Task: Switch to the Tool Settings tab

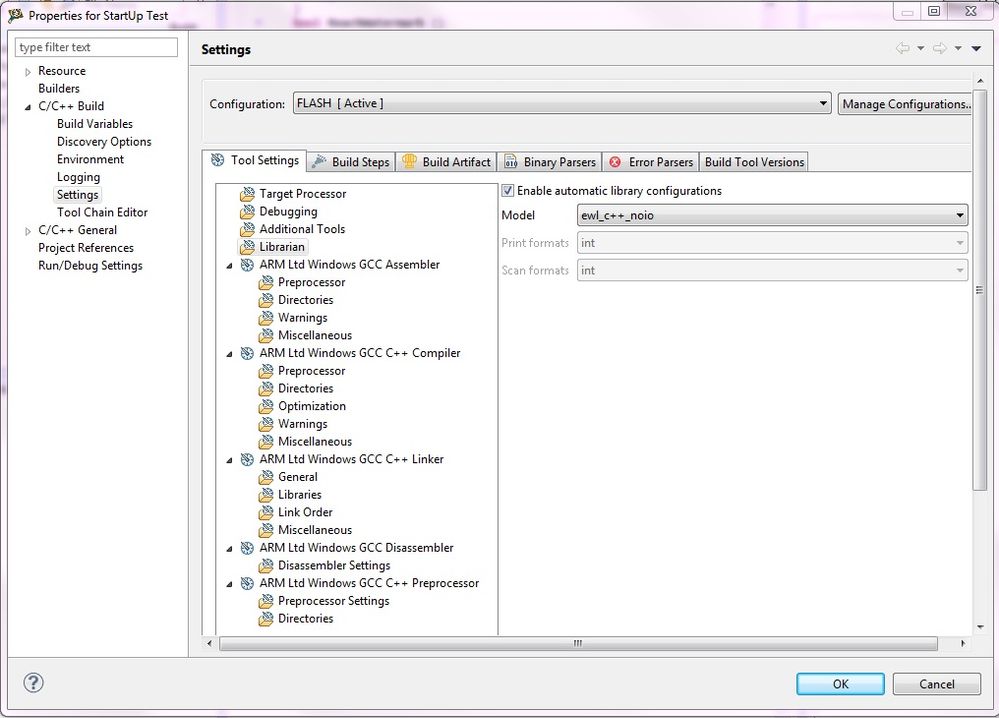Action: [255, 161]
